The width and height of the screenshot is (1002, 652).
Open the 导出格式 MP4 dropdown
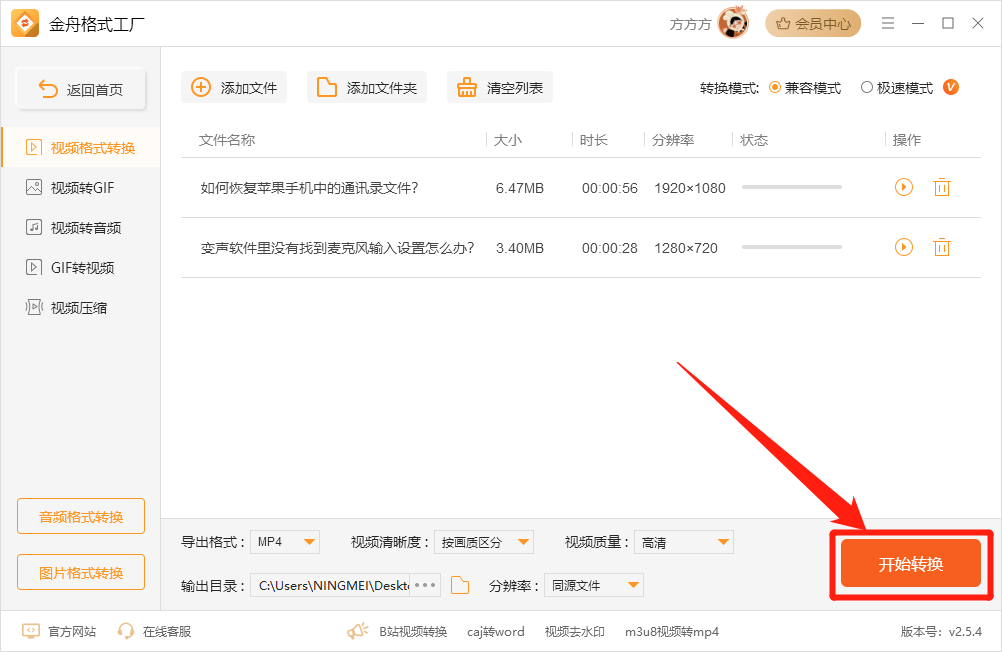tap(285, 542)
